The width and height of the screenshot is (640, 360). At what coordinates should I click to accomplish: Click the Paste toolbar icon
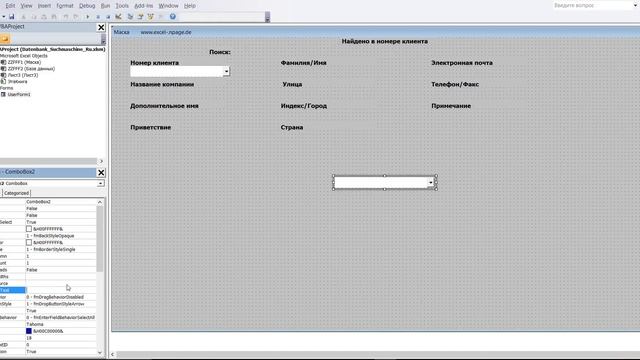coord(44,17)
